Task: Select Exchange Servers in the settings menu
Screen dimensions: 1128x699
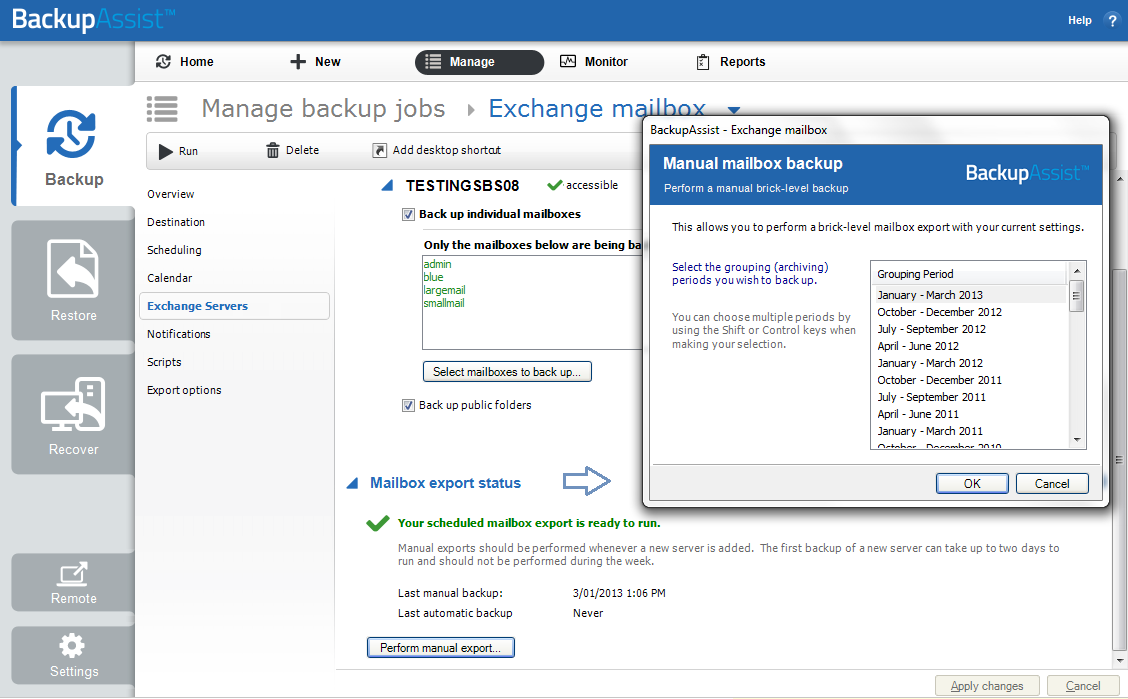Action: [x=235, y=306]
